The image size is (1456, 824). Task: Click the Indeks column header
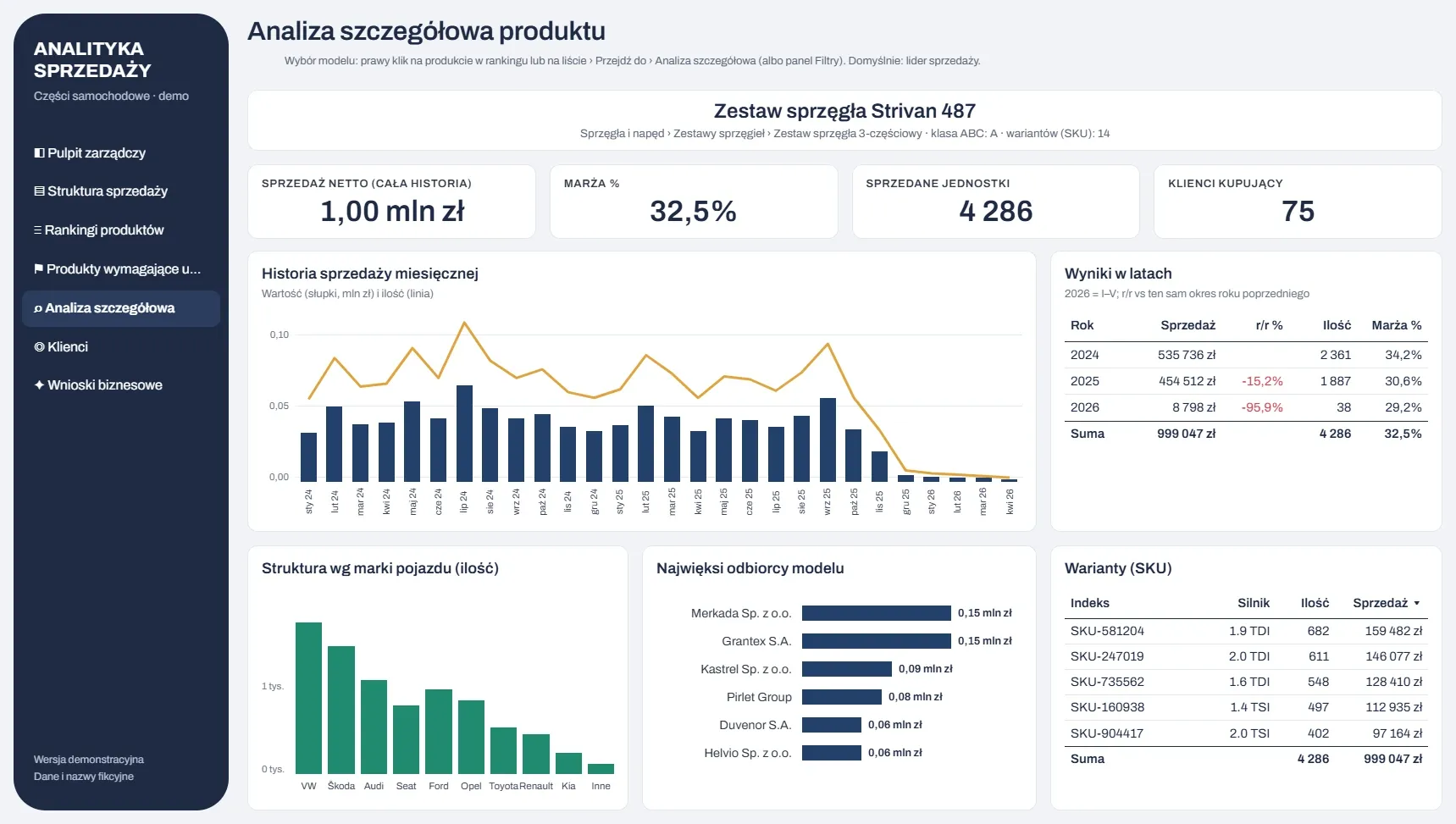1090,603
